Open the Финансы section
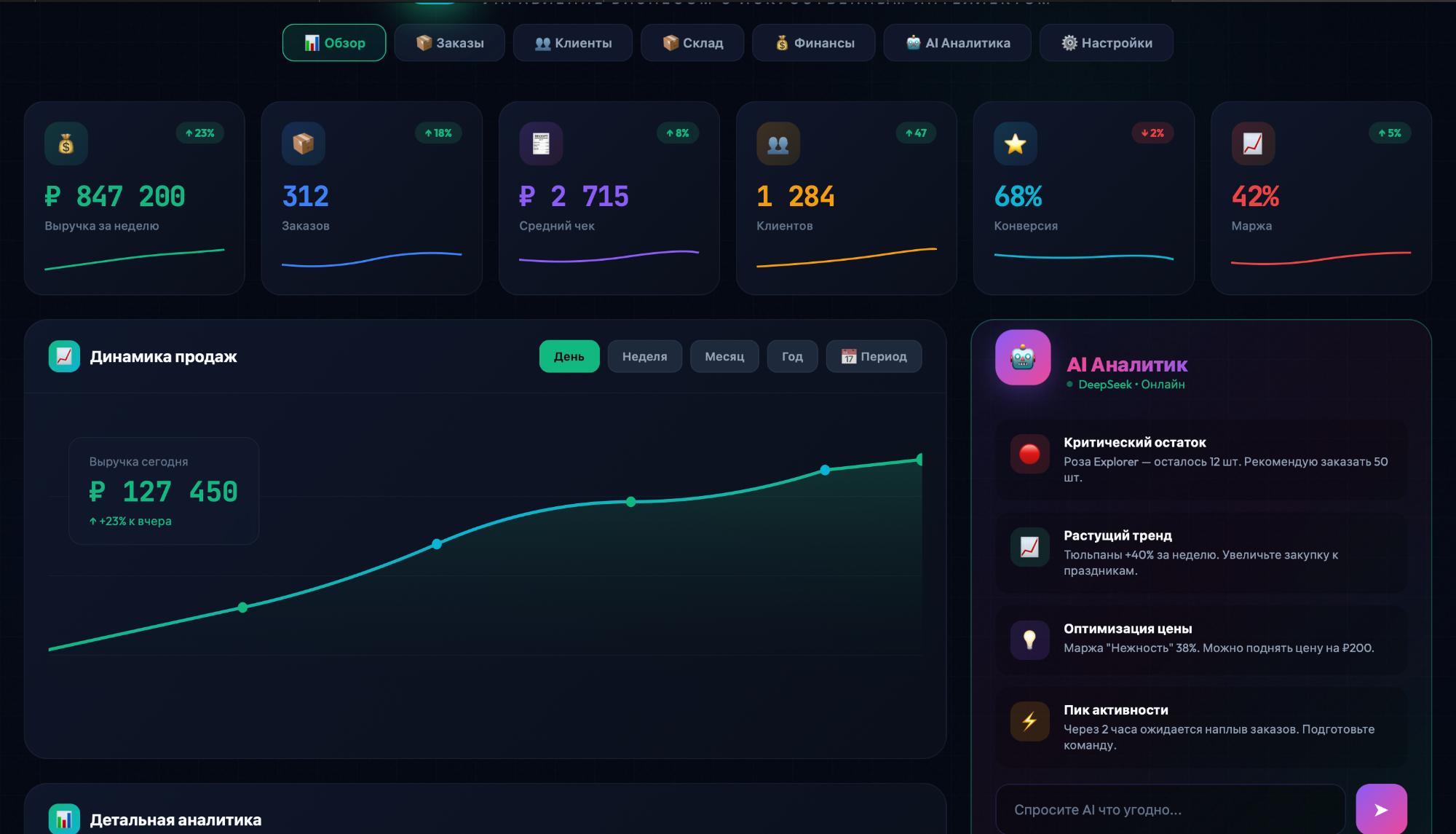The height and width of the screenshot is (834, 1456). click(813, 42)
